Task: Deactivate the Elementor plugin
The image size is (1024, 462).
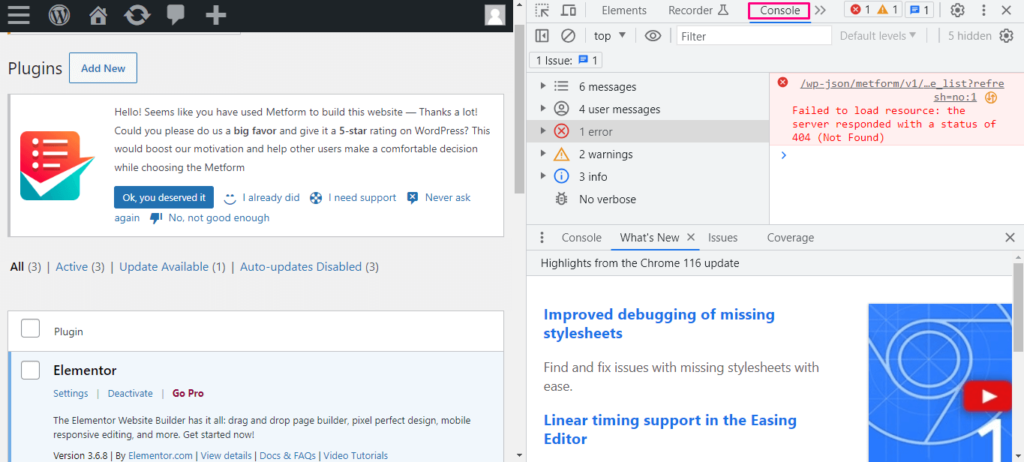Action: pyautogui.click(x=130, y=393)
